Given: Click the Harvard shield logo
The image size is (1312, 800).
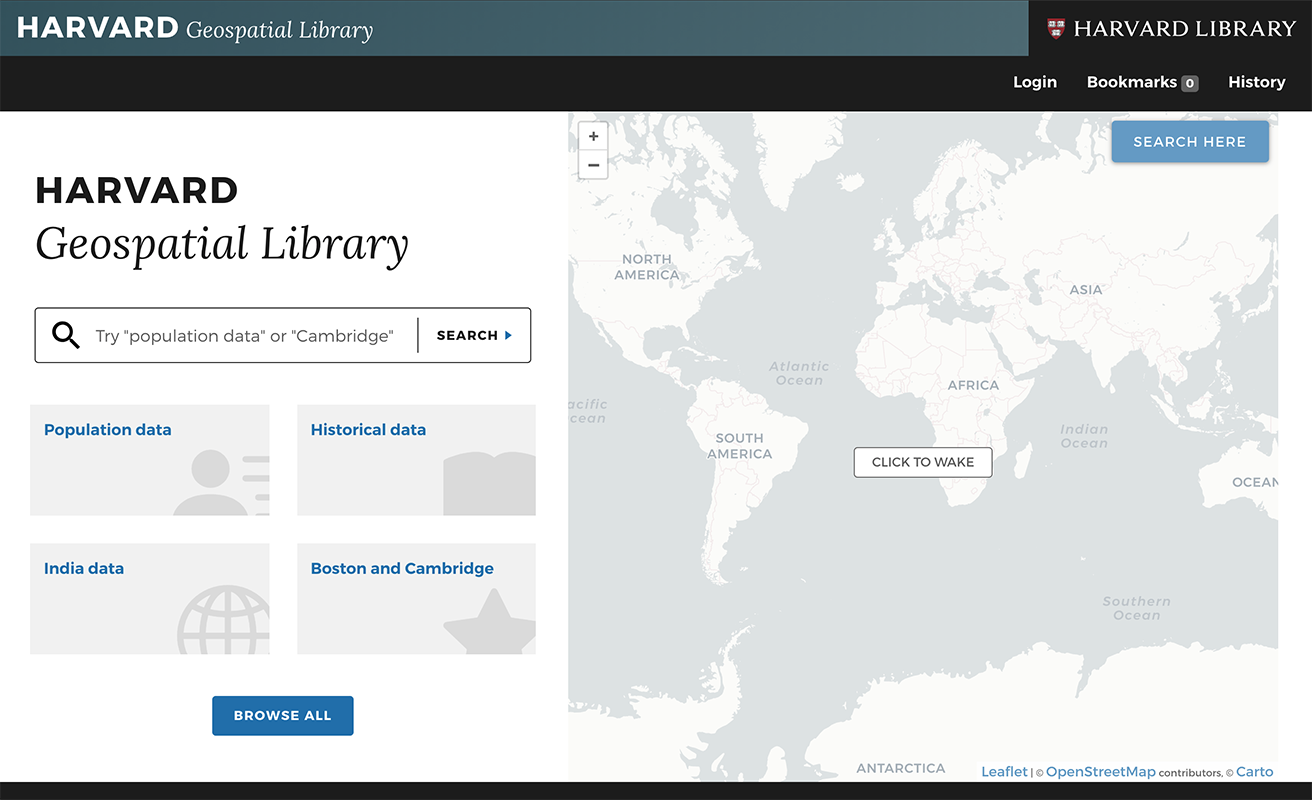Looking at the screenshot, I should [x=1056, y=28].
